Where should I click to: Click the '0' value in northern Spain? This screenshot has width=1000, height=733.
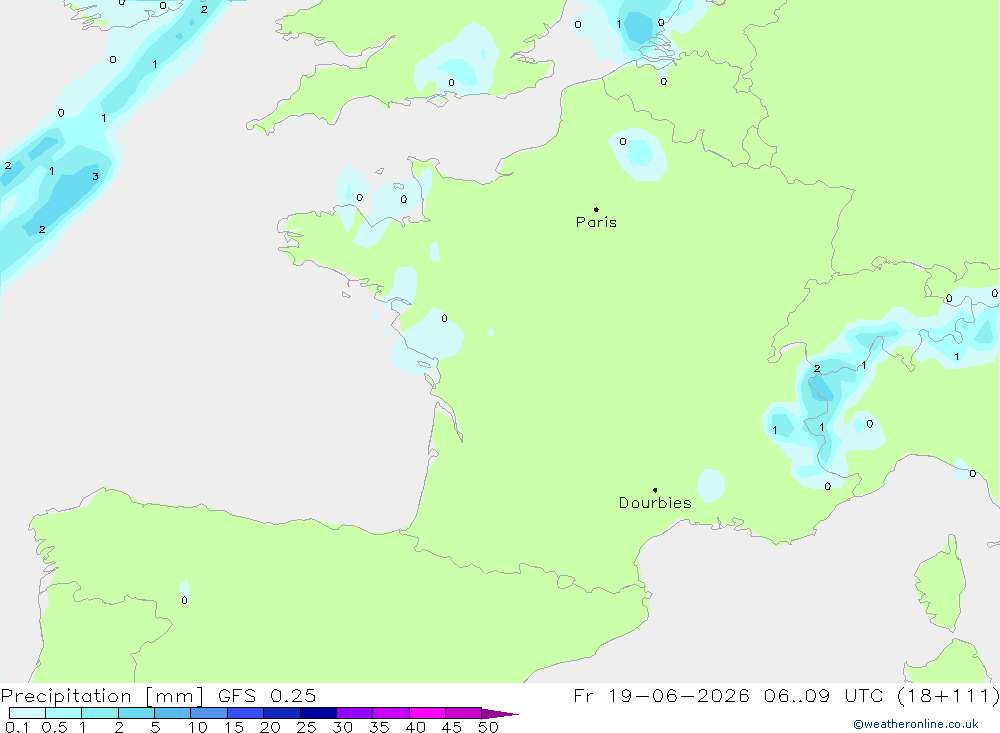[184, 600]
